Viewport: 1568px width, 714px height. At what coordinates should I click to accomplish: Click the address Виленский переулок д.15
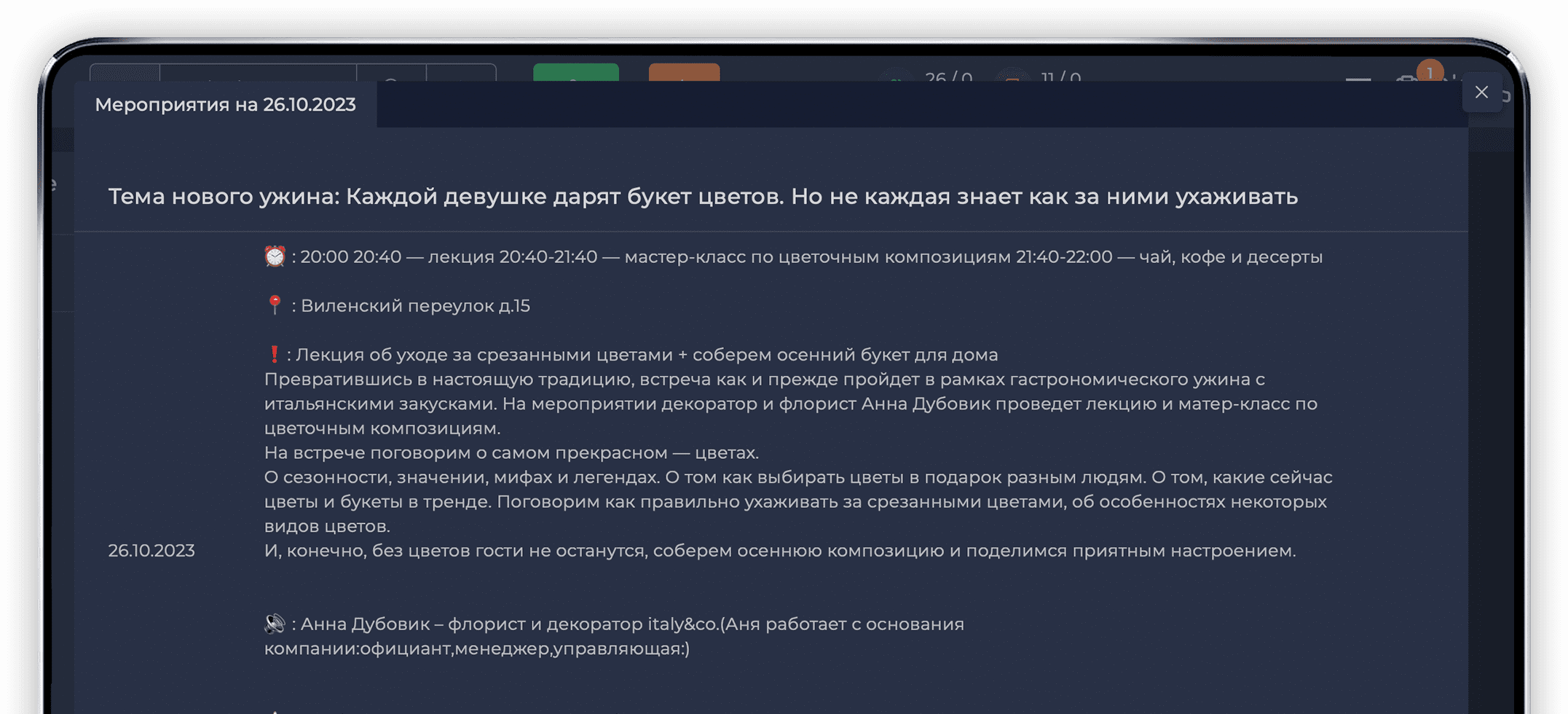click(414, 306)
